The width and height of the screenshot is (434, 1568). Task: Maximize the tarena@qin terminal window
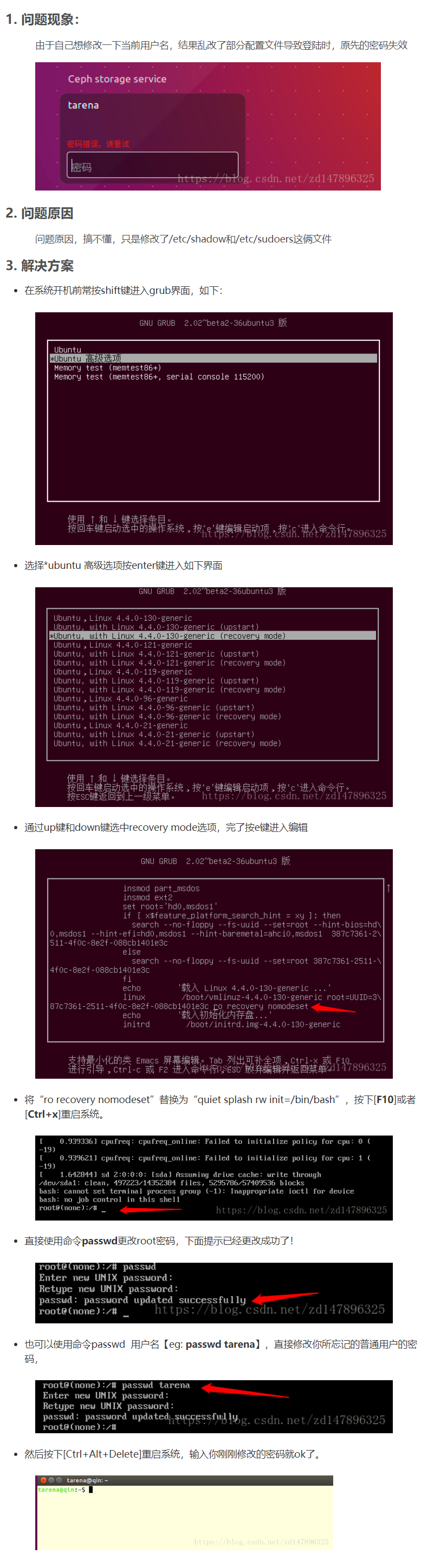(59, 1480)
